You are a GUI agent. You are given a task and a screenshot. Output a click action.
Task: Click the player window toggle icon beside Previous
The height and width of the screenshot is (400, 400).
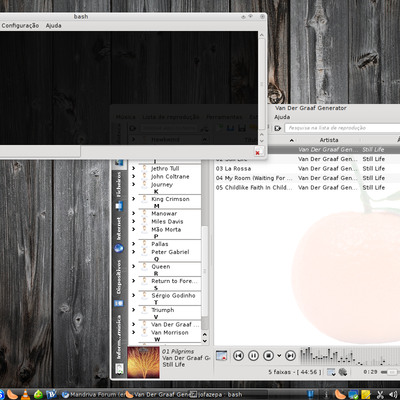tap(221, 356)
